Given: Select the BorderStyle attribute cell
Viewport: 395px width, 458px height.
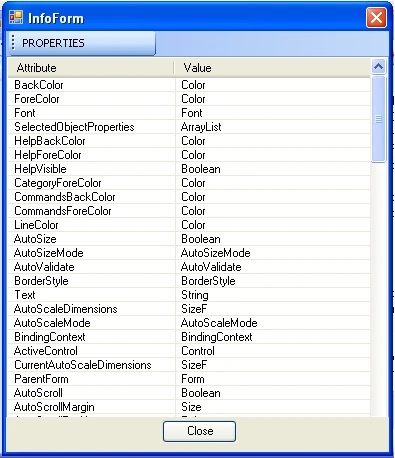Looking at the screenshot, I should [x=92, y=281].
